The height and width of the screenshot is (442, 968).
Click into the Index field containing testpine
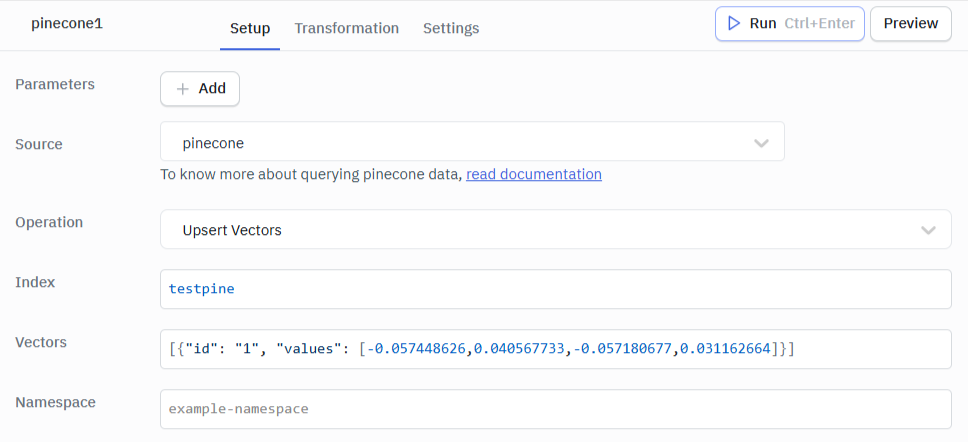coord(556,289)
